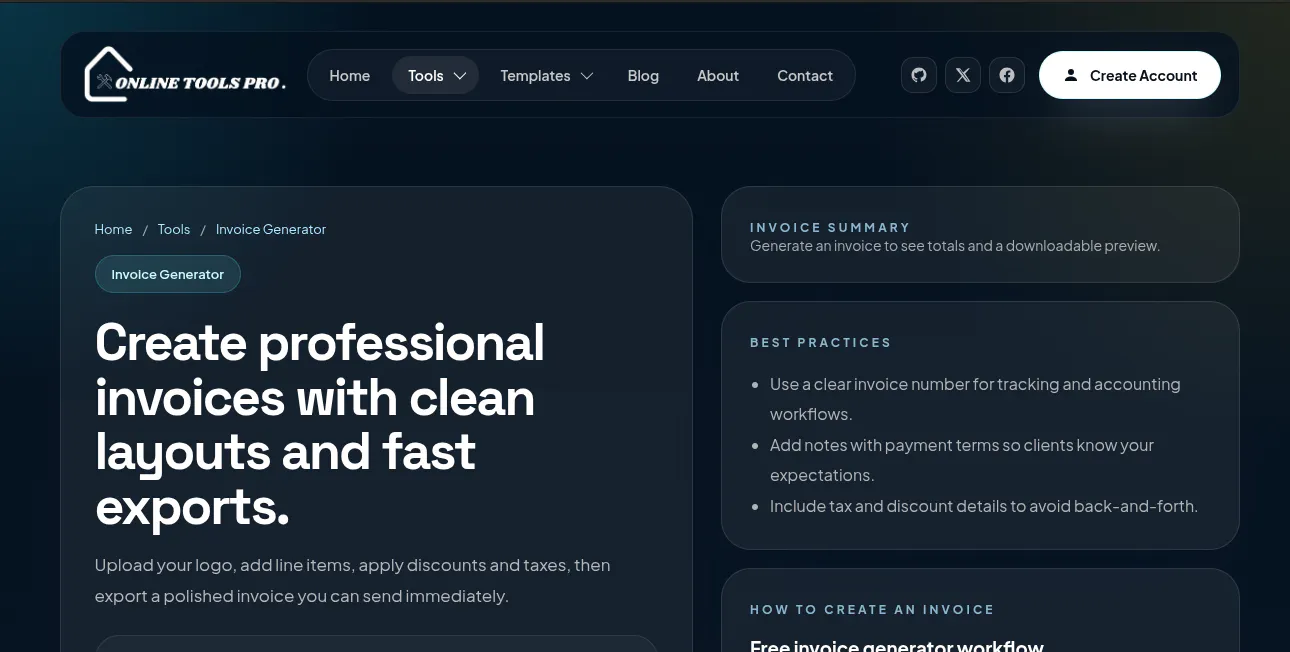Image resolution: width=1290 pixels, height=652 pixels.
Task: Open the GitHub icon link
Action: pyautogui.click(x=919, y=75)
